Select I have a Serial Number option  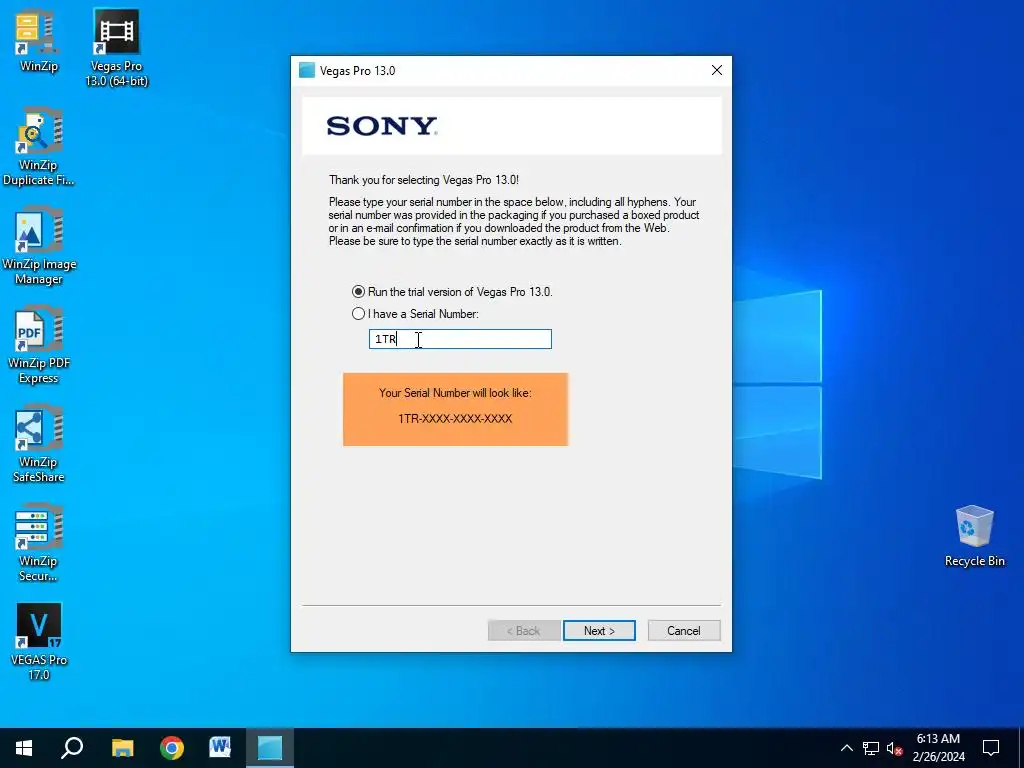[415, 314]
